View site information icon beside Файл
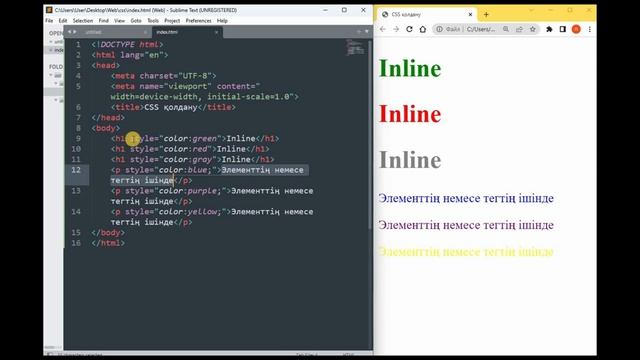Viewport: 640px width, 360px height. coord(439,29)
